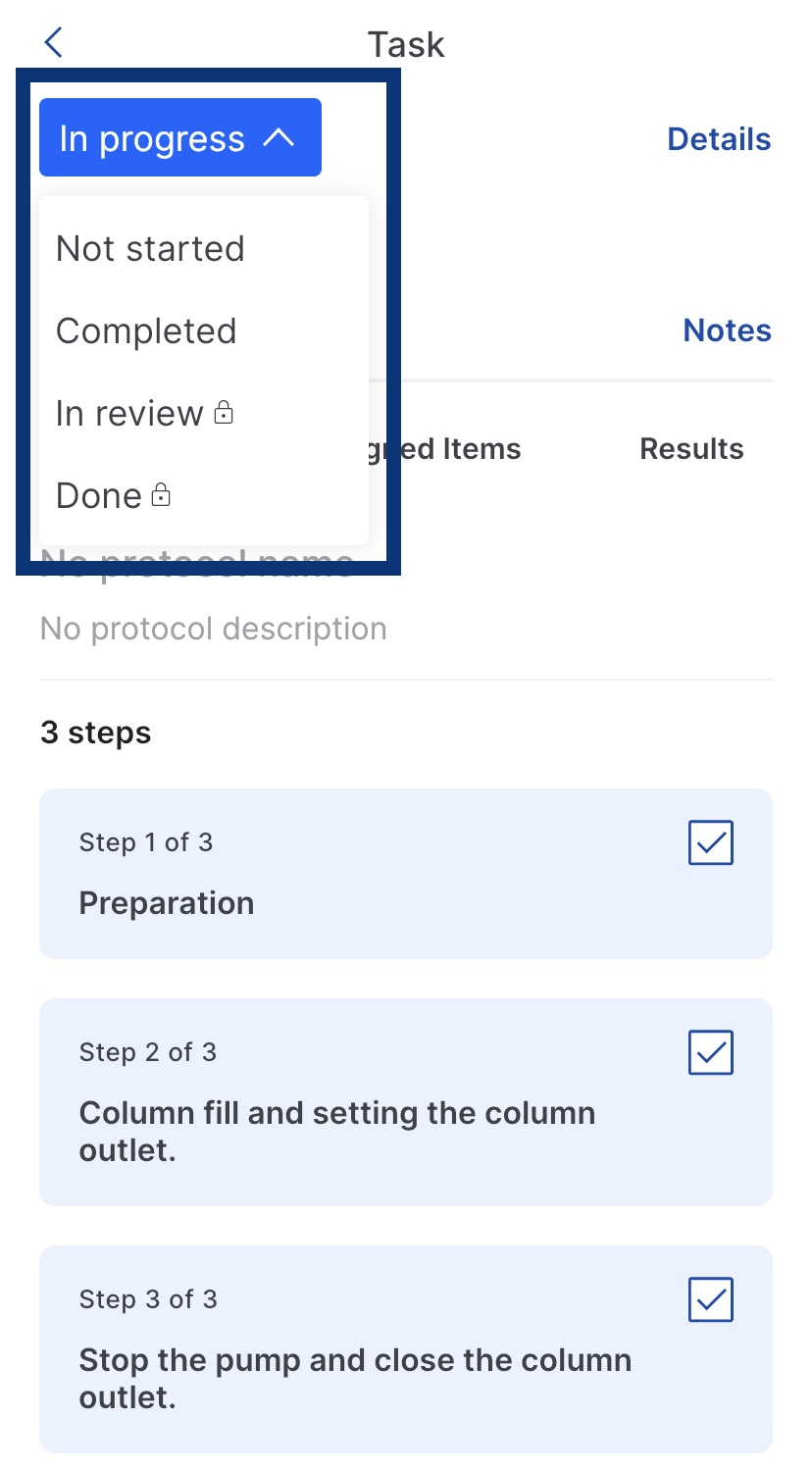Click the No protocol description text

point(214,629)
